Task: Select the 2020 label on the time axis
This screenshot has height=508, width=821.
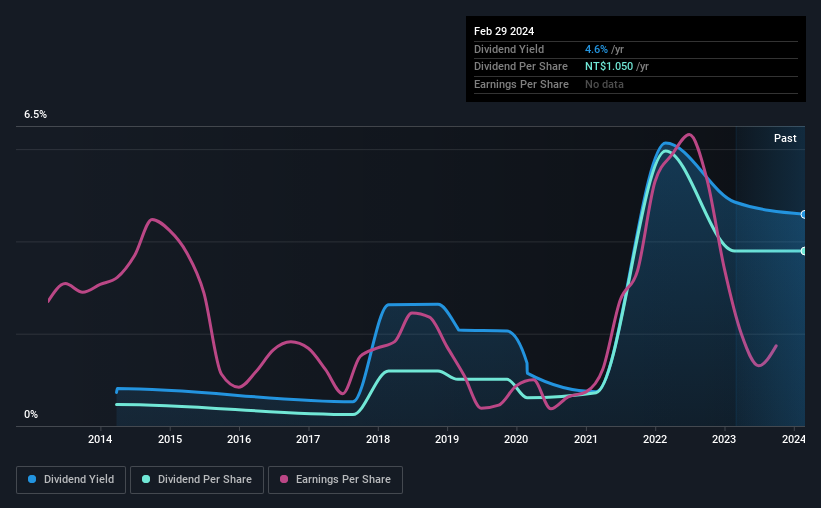Action: click(516, 439)
